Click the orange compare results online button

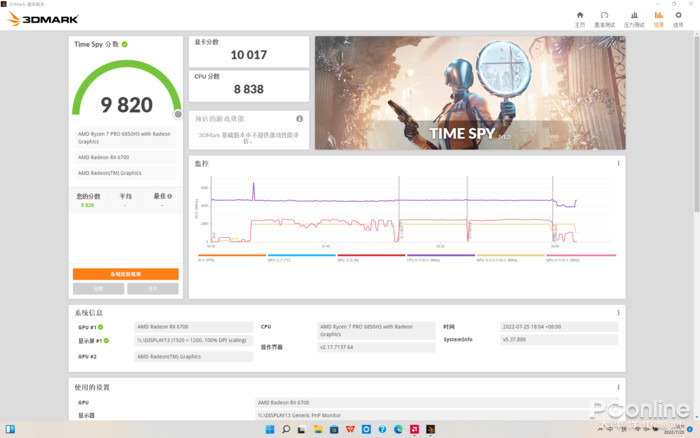pyautogui.click(x=125, y=274)
